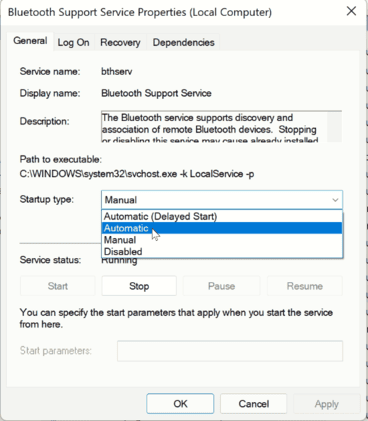Choose Automatic (Delayed Start) startup option
368x421 pixels.
pyautogui.click(x=222, y=216)
